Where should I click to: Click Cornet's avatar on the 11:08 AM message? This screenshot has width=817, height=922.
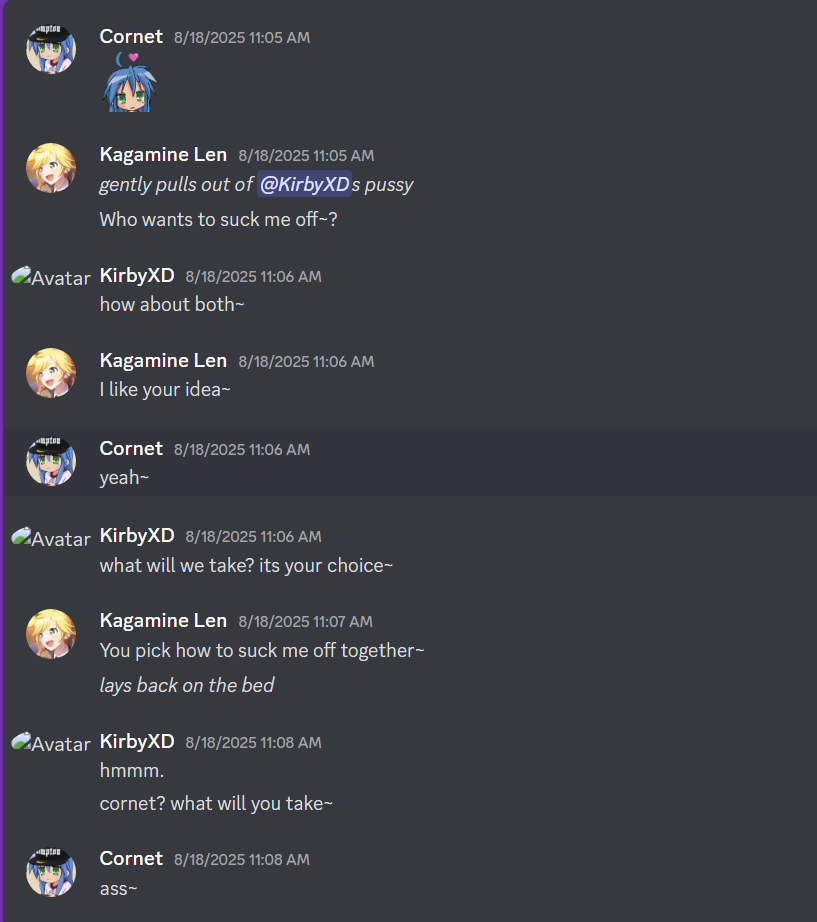[x=51, y=872]
